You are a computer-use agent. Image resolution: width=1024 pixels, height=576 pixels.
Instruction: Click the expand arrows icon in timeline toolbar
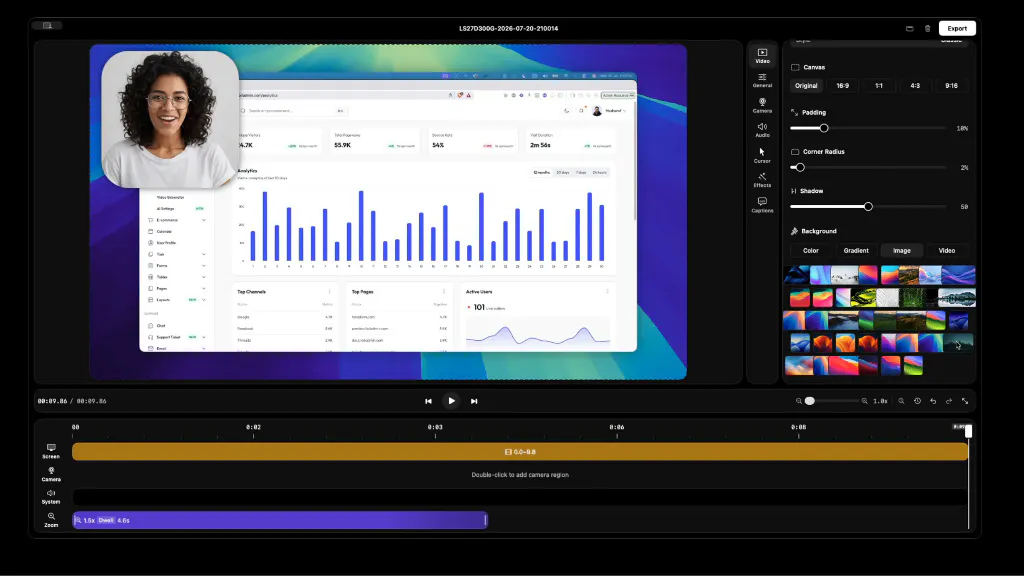tap(965, 401)
